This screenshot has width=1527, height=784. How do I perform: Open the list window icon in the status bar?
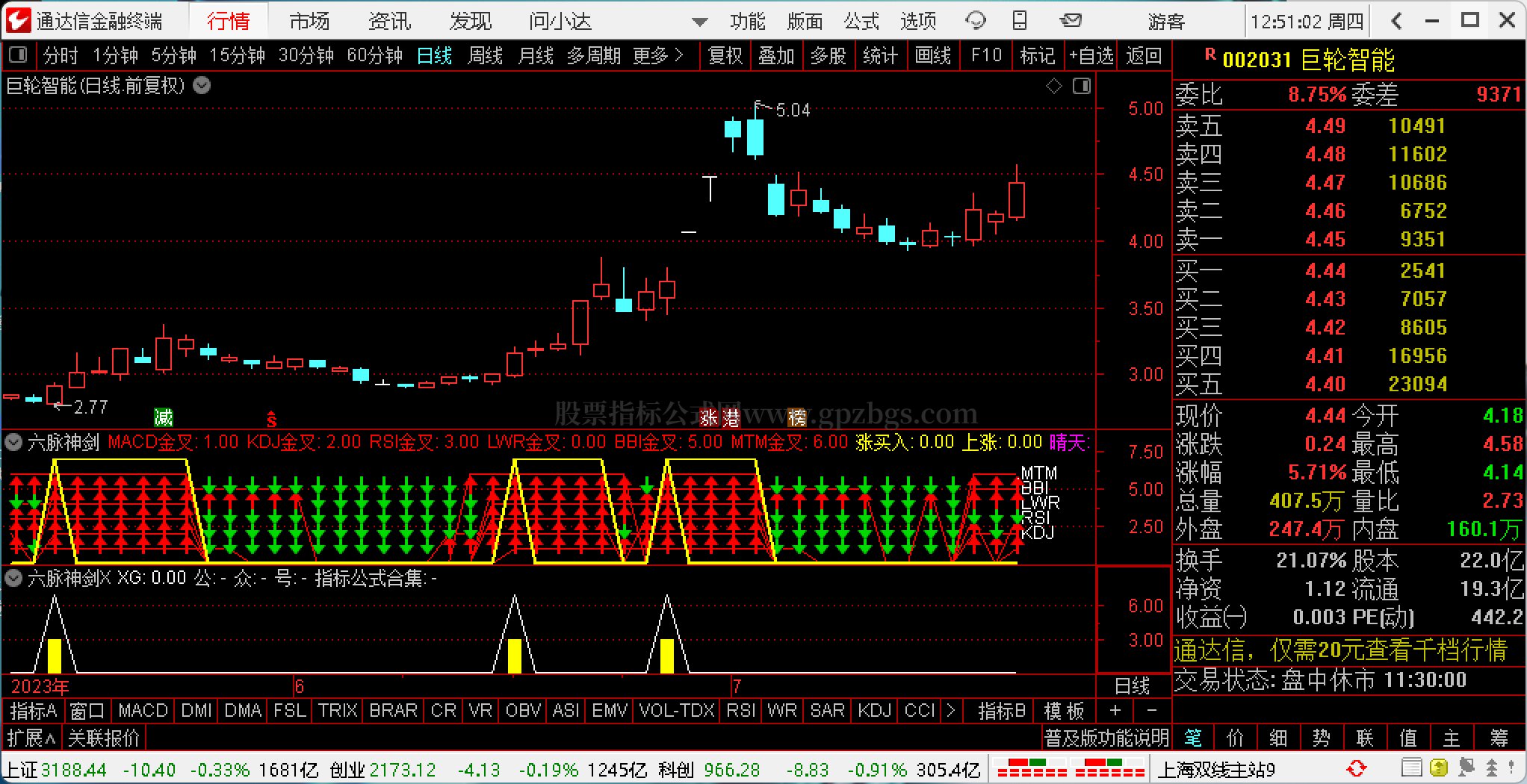point(1411,768)
